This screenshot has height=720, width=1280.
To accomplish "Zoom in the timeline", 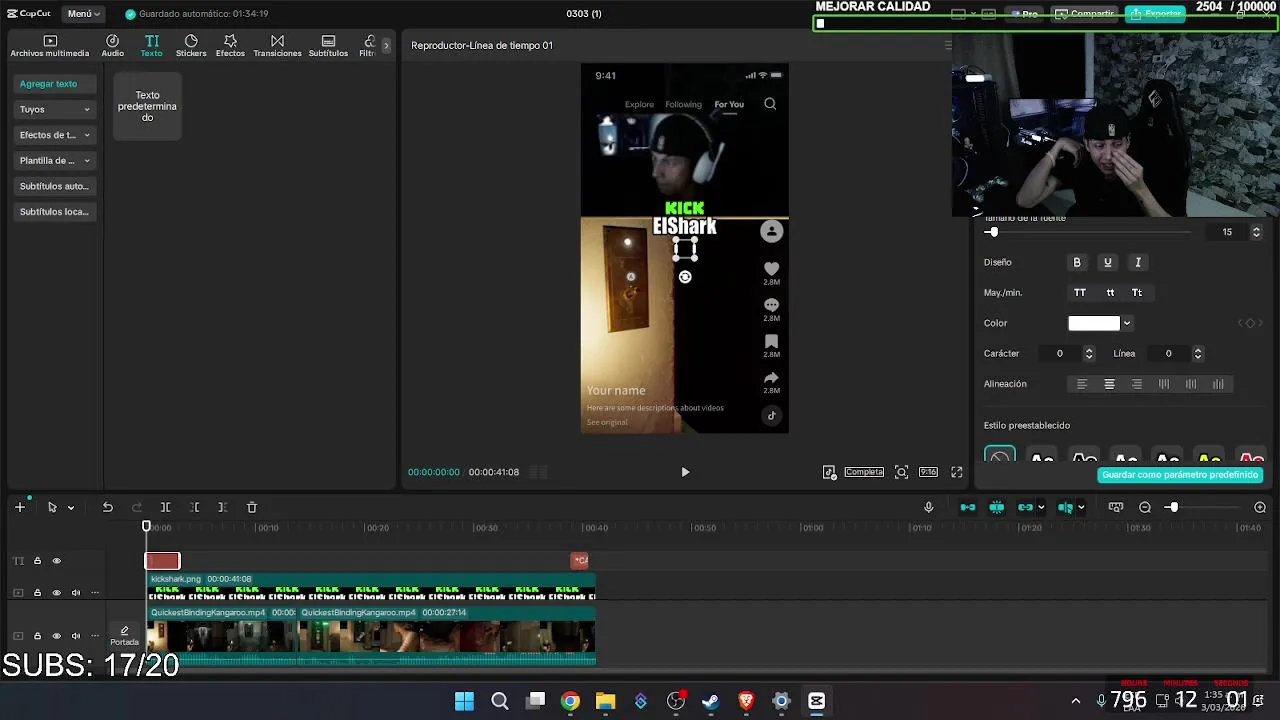I will coord(1260,507).
